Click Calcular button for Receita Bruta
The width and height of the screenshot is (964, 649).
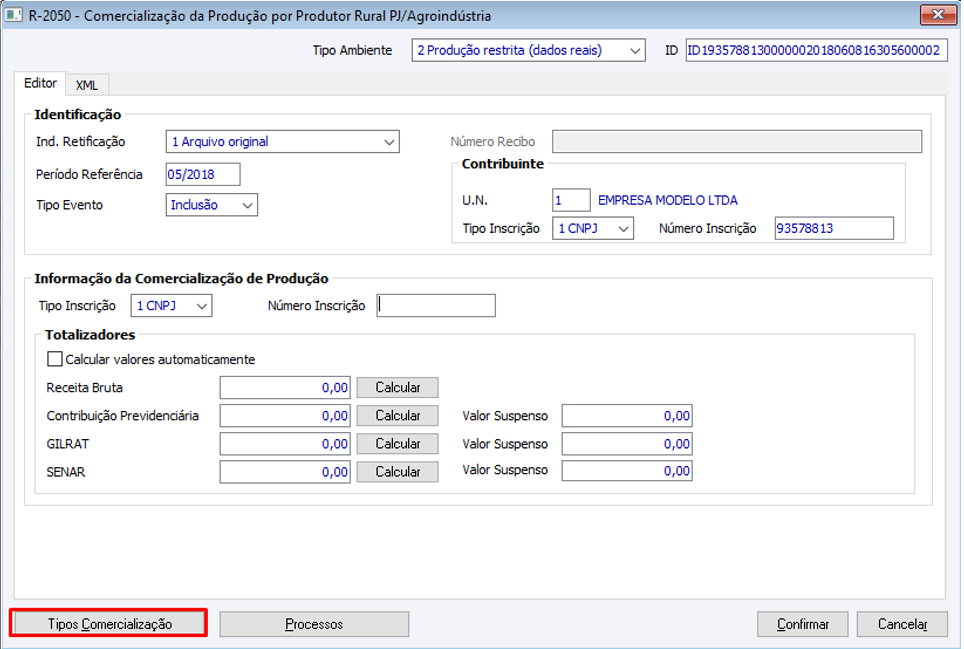(x=397, y=387)
